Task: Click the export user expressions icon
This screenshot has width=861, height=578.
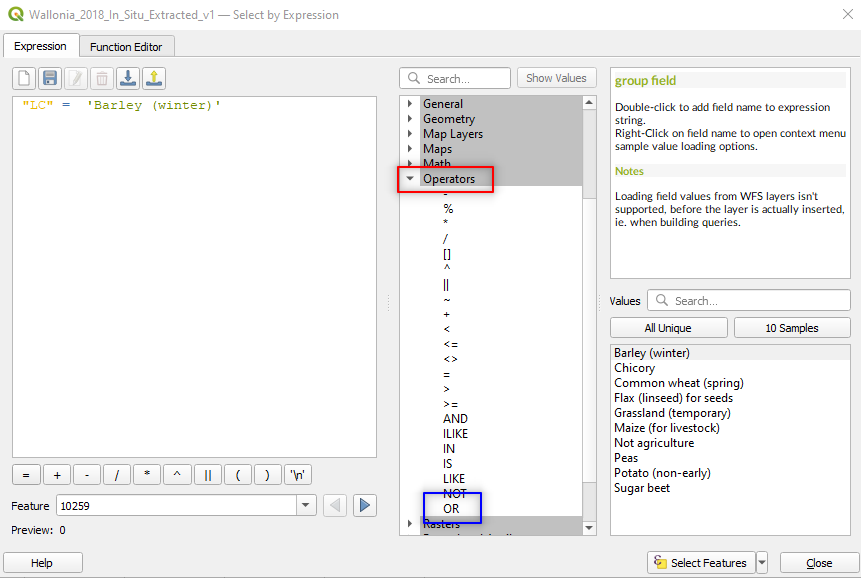Action: (x=154, y=78)
